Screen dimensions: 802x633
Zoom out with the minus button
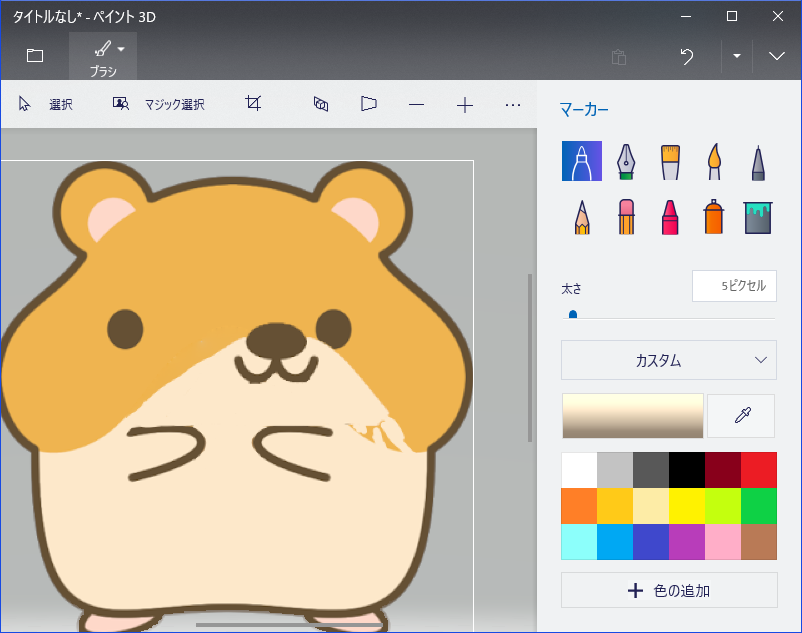click(416, 105)
